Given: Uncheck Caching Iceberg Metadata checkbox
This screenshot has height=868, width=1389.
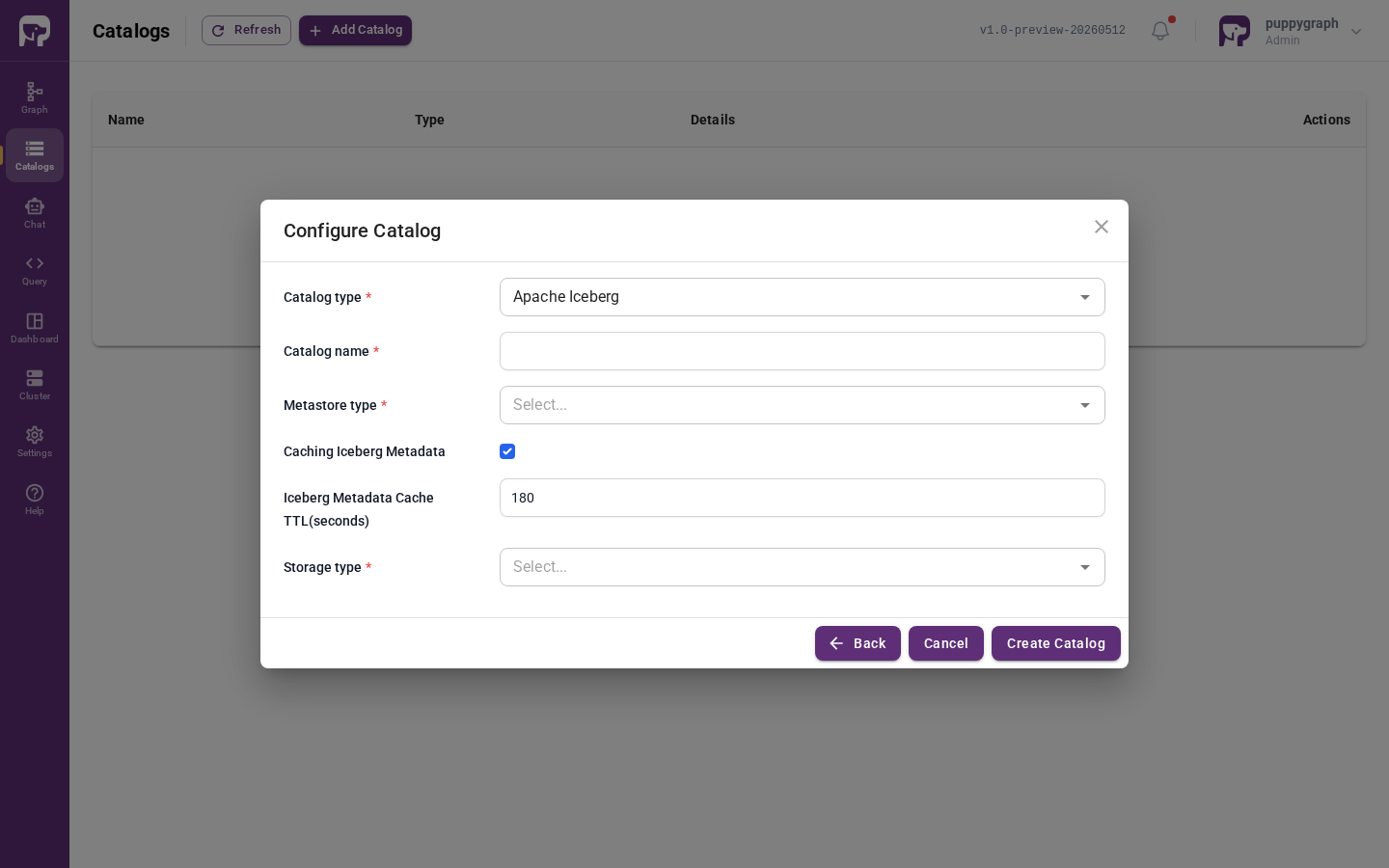Looking at the screenshot, I should (x=507, y=451).
